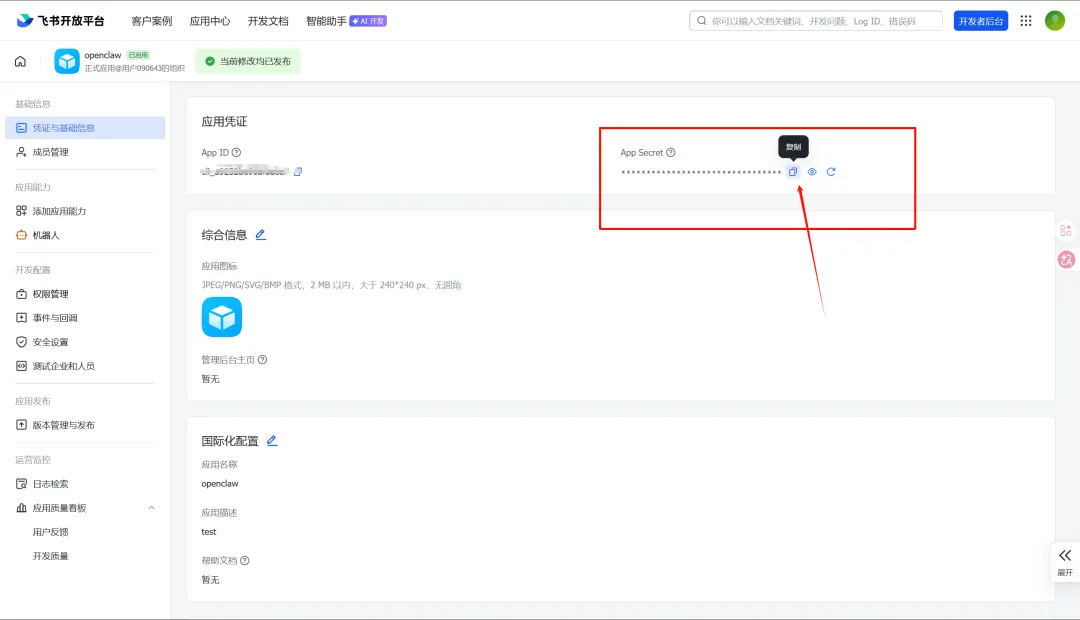This screenshot has height=620, width=1080.
Task: Click the Feishu Open Platform logo
Action: [60, 21]
